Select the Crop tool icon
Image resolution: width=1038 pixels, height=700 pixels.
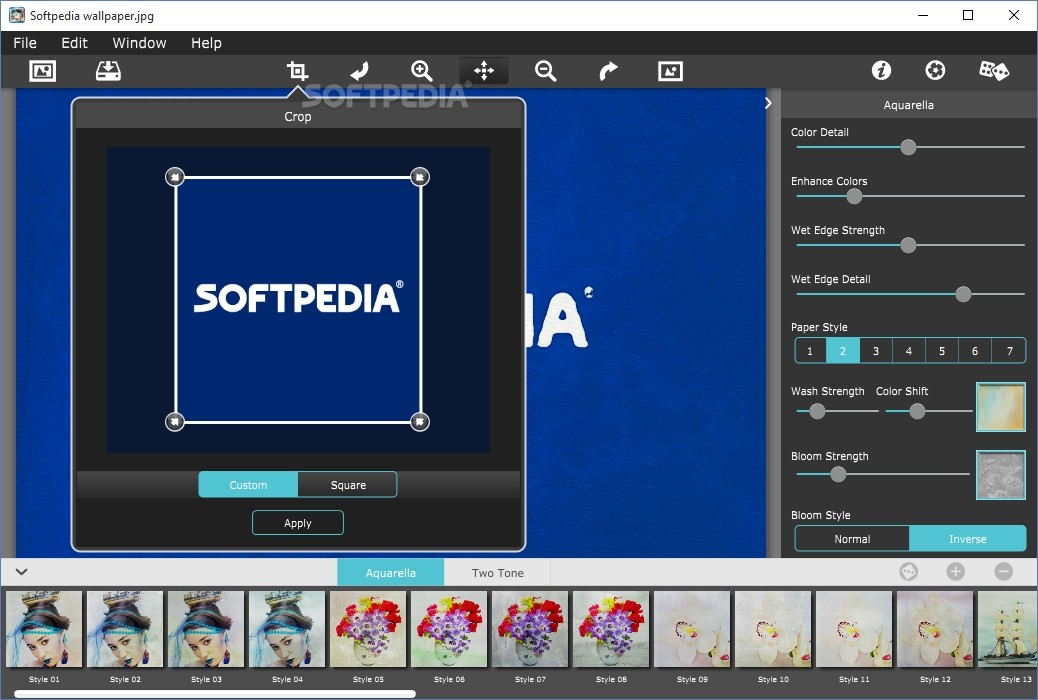pyautogui.click(x=297, y=71)
